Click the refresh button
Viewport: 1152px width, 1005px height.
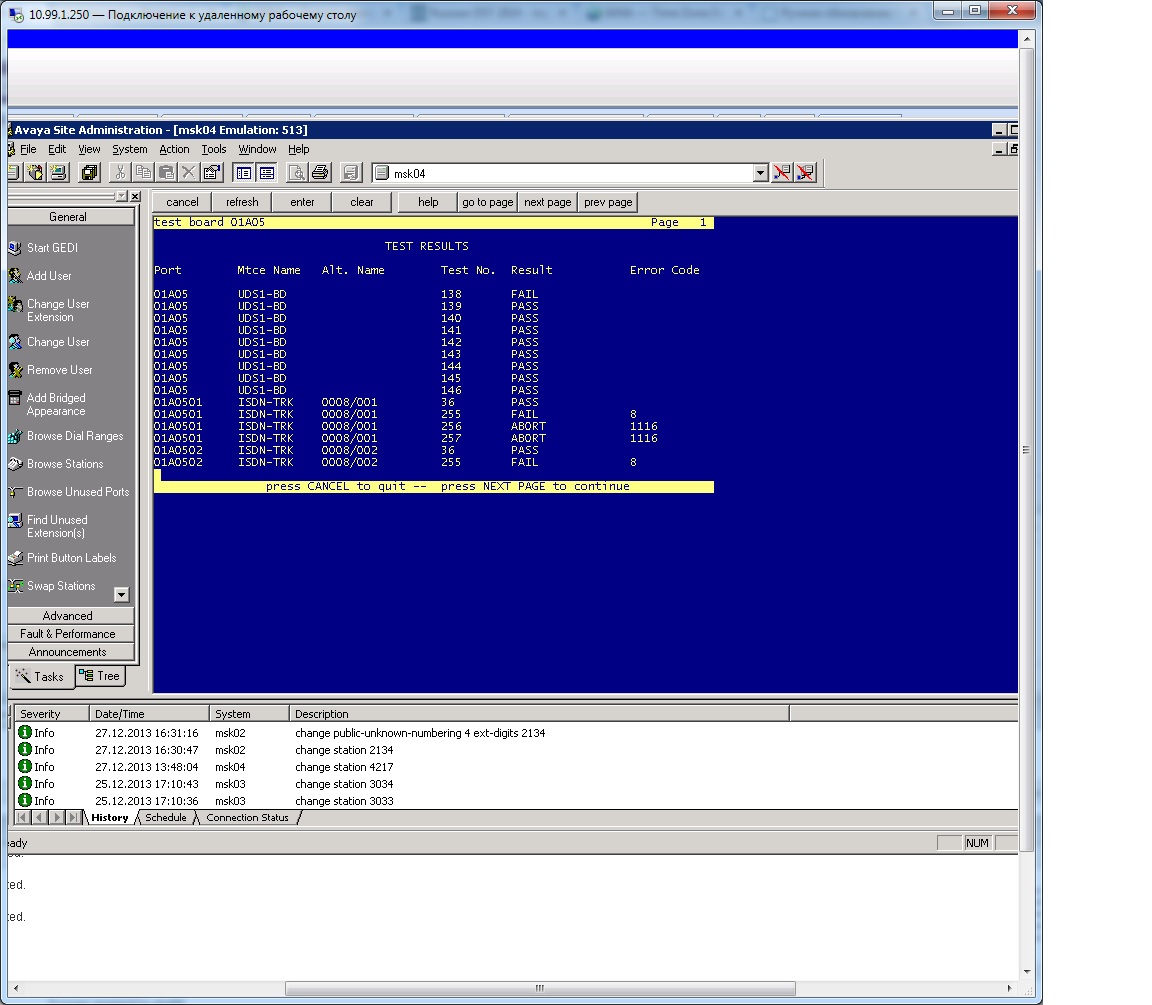(x=242, y=202)
